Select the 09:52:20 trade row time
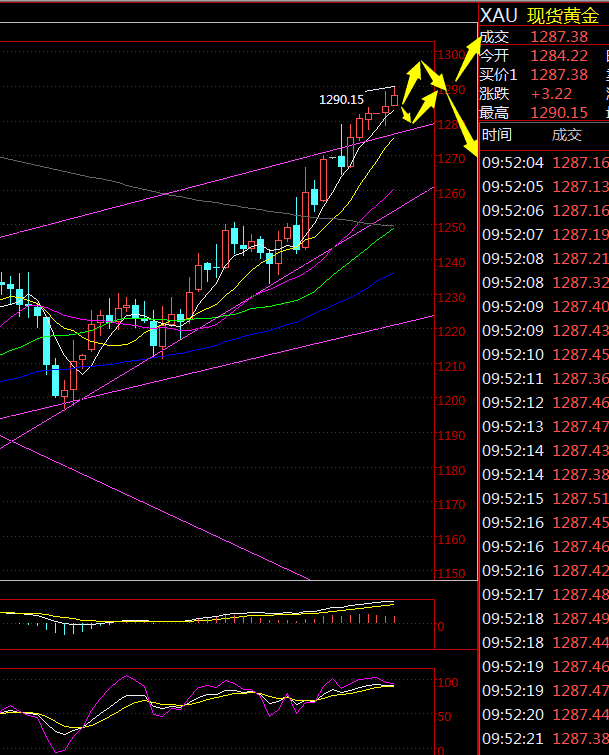The width and height of the screenshot is (609, 755). tap(513, 715)
